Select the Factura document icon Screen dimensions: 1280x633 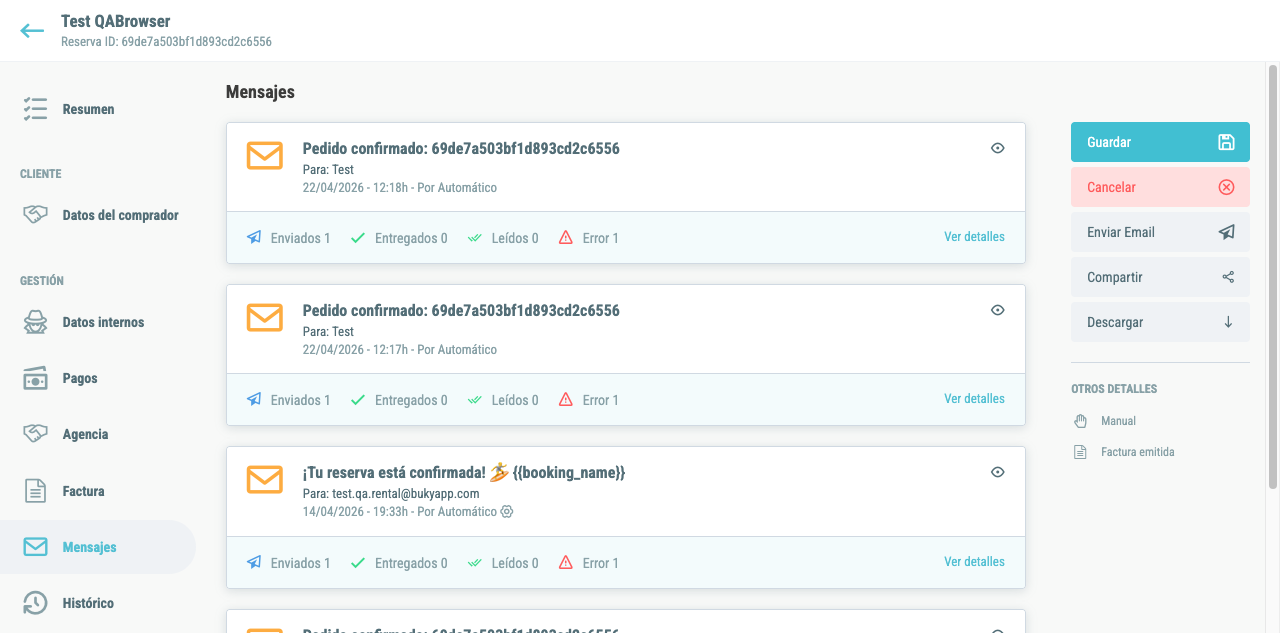tap(36, 491)
